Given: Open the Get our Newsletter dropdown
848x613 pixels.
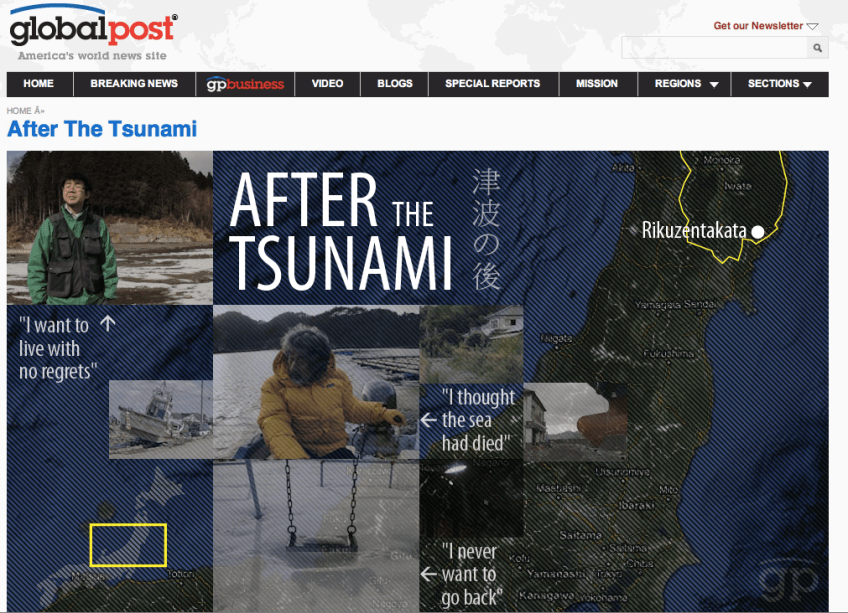Looking at the screenshot, I should [x=765, y=25].
